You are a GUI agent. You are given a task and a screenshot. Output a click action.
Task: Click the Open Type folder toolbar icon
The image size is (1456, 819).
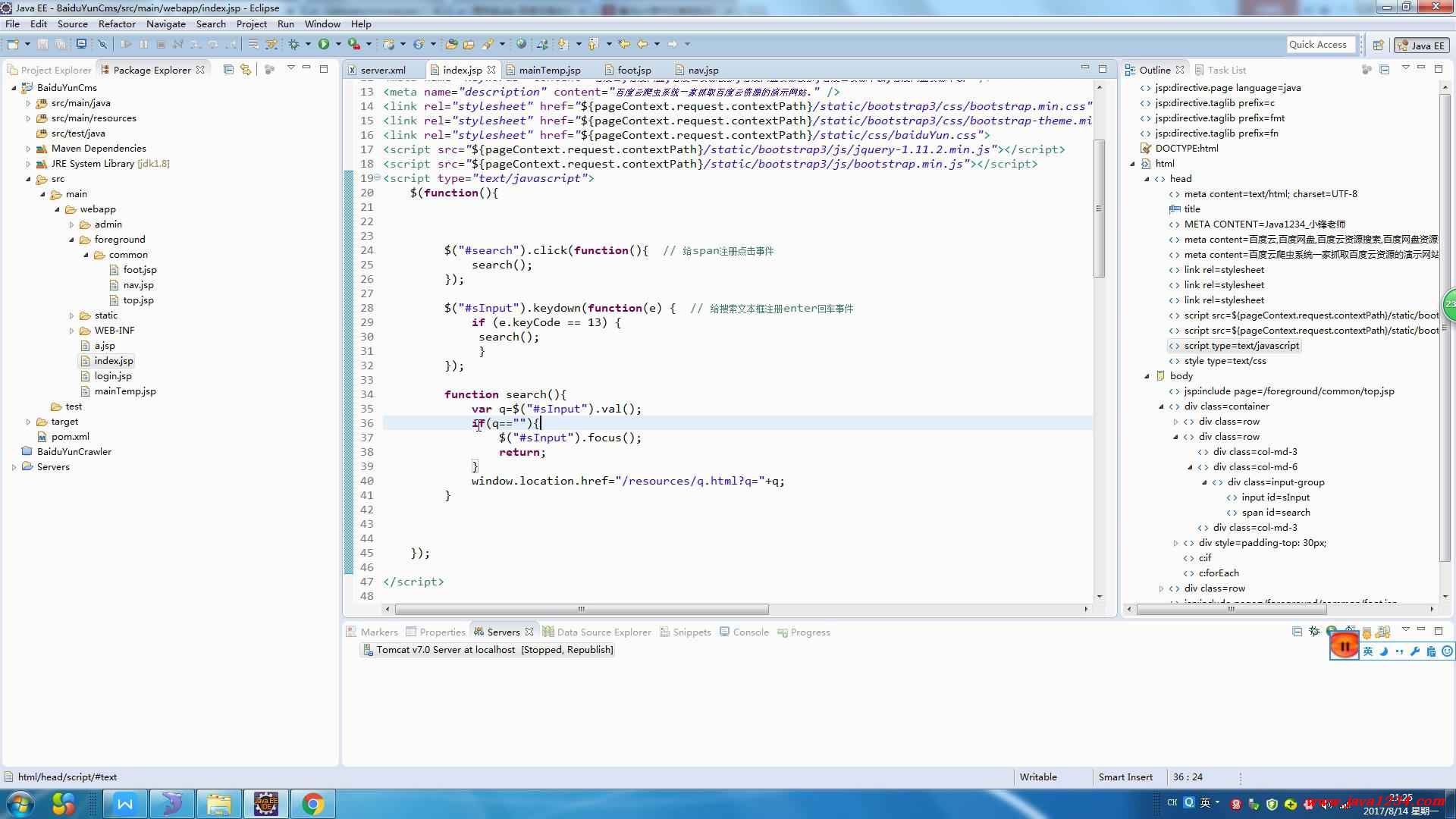[452, 44]
